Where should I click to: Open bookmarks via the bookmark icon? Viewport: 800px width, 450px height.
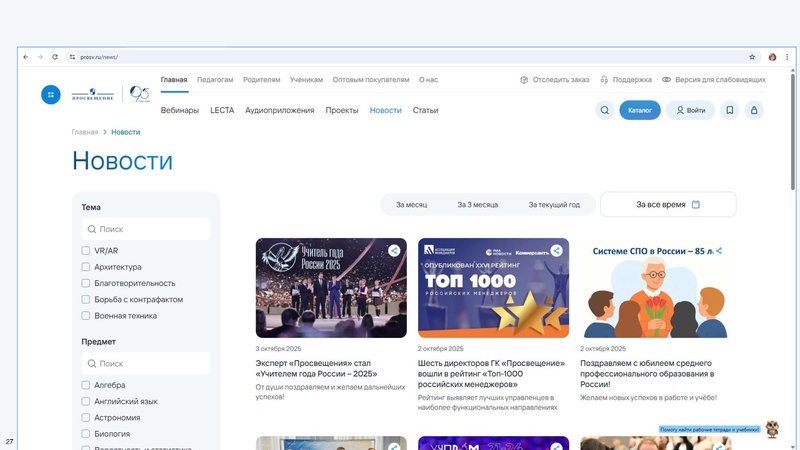pyautogui.click(x=730, y=110)
